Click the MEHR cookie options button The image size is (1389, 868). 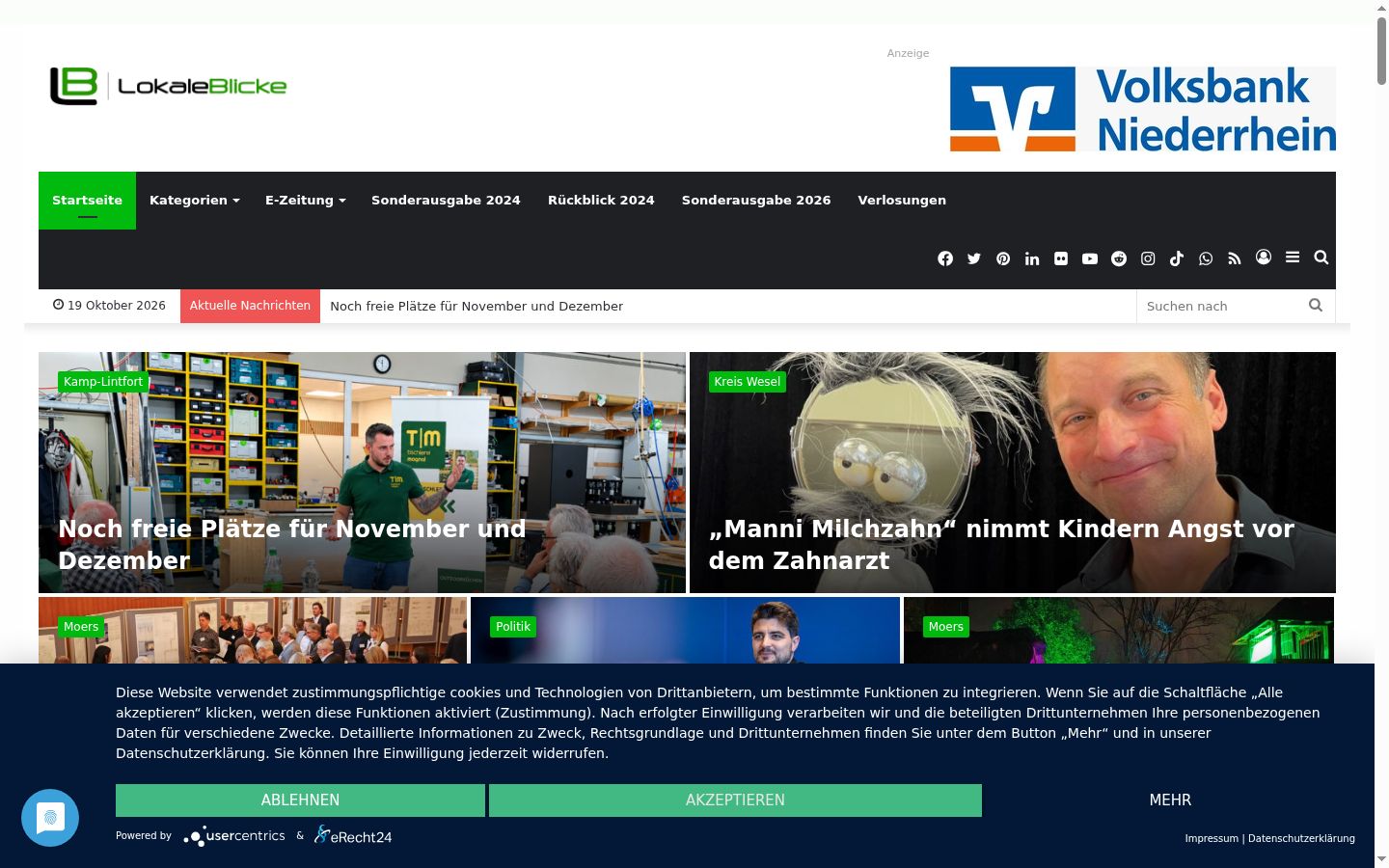pos(1170,800)
